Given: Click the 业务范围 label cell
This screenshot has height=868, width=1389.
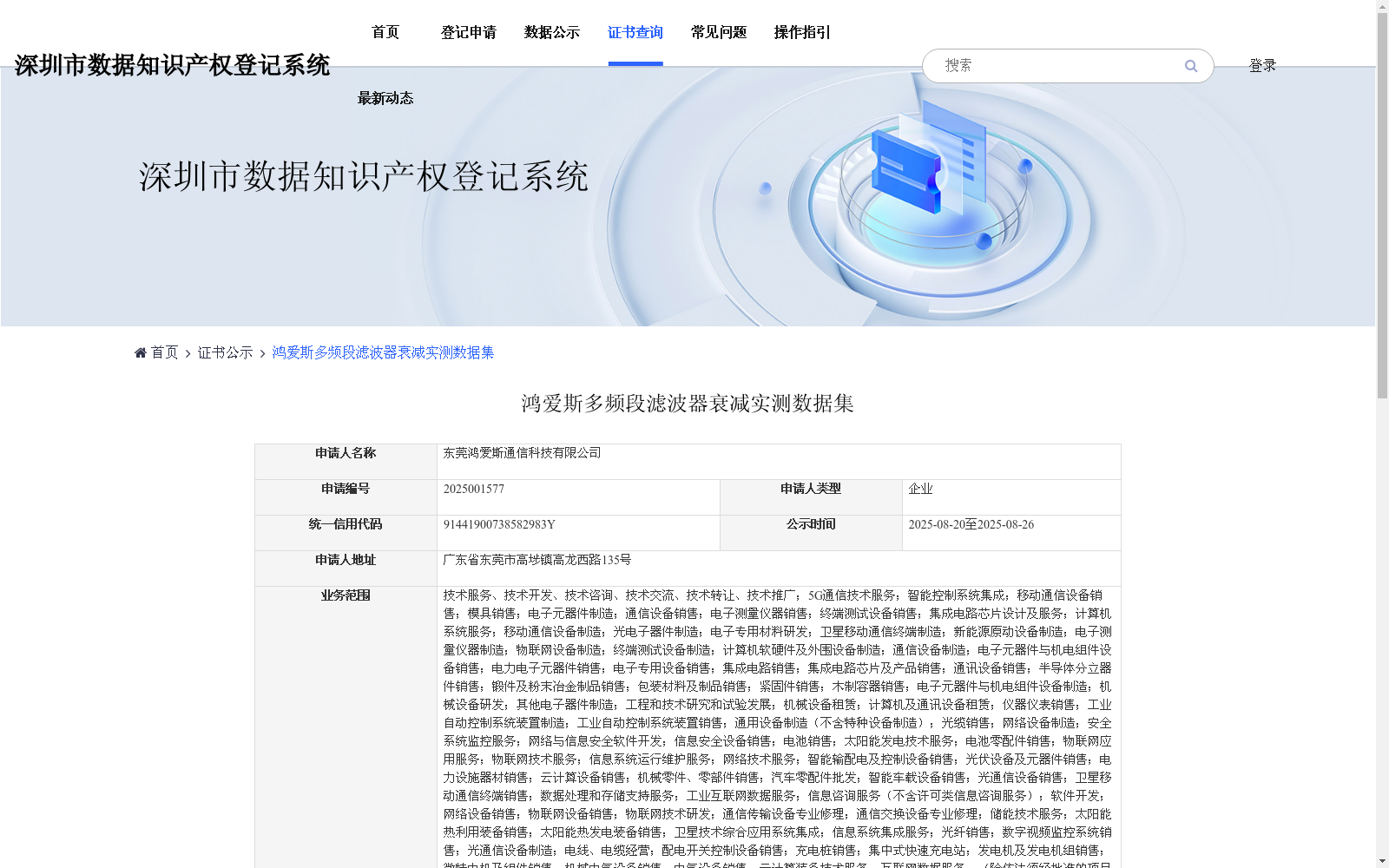Looking at the screenshot, I should click(x=346, y=727).
